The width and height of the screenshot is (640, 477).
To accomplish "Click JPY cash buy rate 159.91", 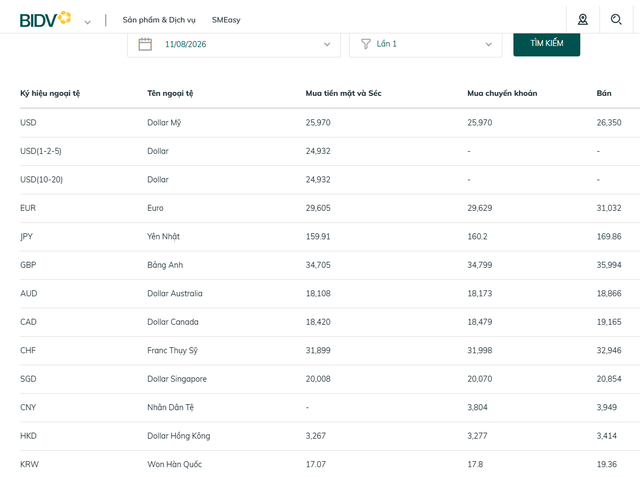I will coord(318,237).
